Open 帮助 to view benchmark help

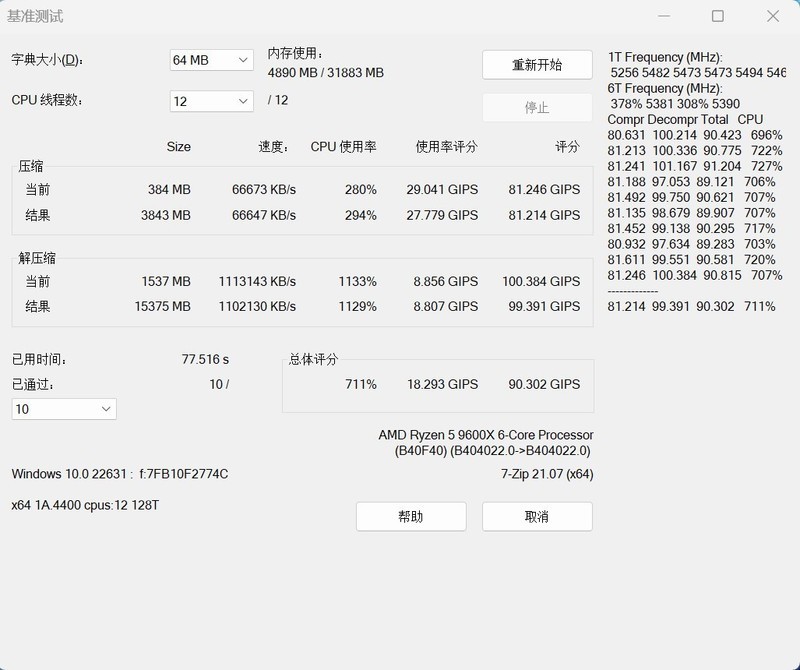[410, 516]
